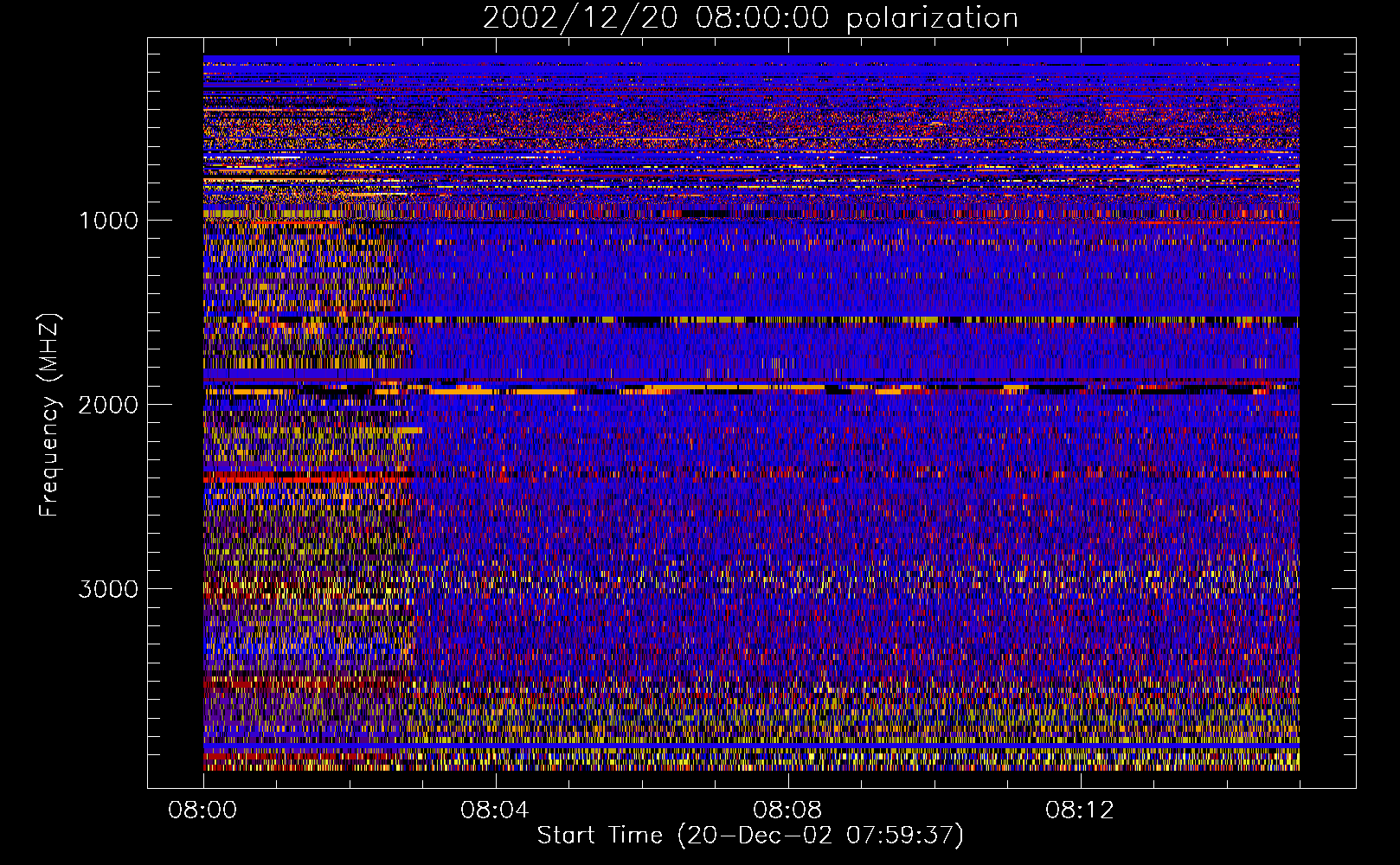Click the 08:12 time tick label
The image size is (1400, 865).
click(1080, 811)
